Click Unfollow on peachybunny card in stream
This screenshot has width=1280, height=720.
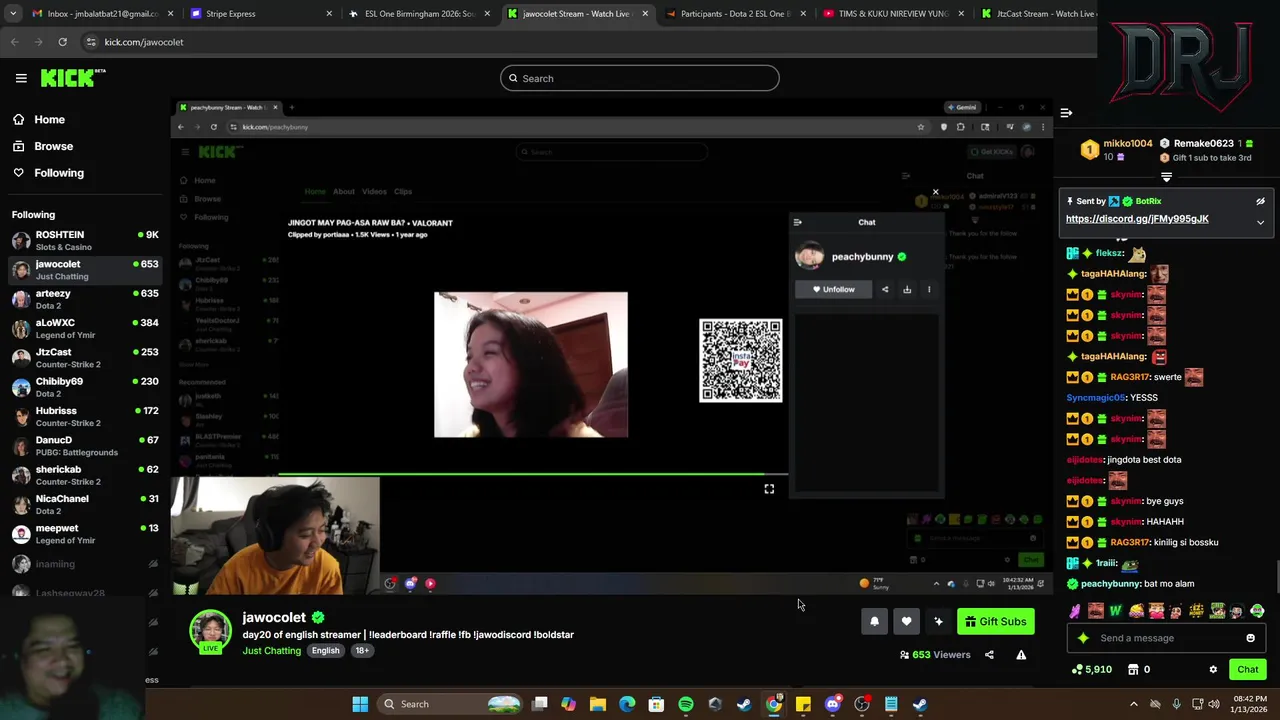[833, 290]
